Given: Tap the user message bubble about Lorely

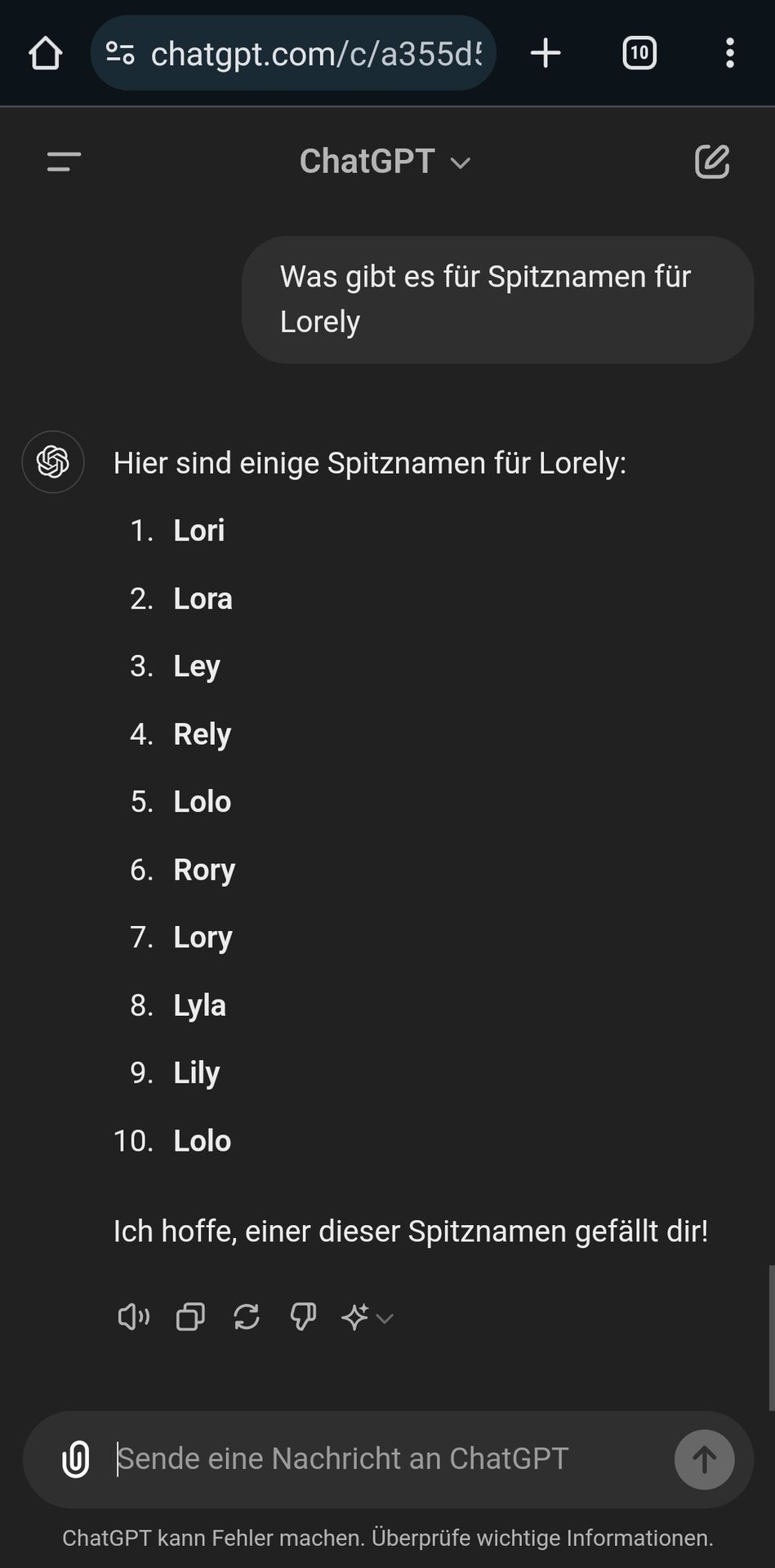Looking at the screenshot, I should pyautogui.click(x=497, y=300).
